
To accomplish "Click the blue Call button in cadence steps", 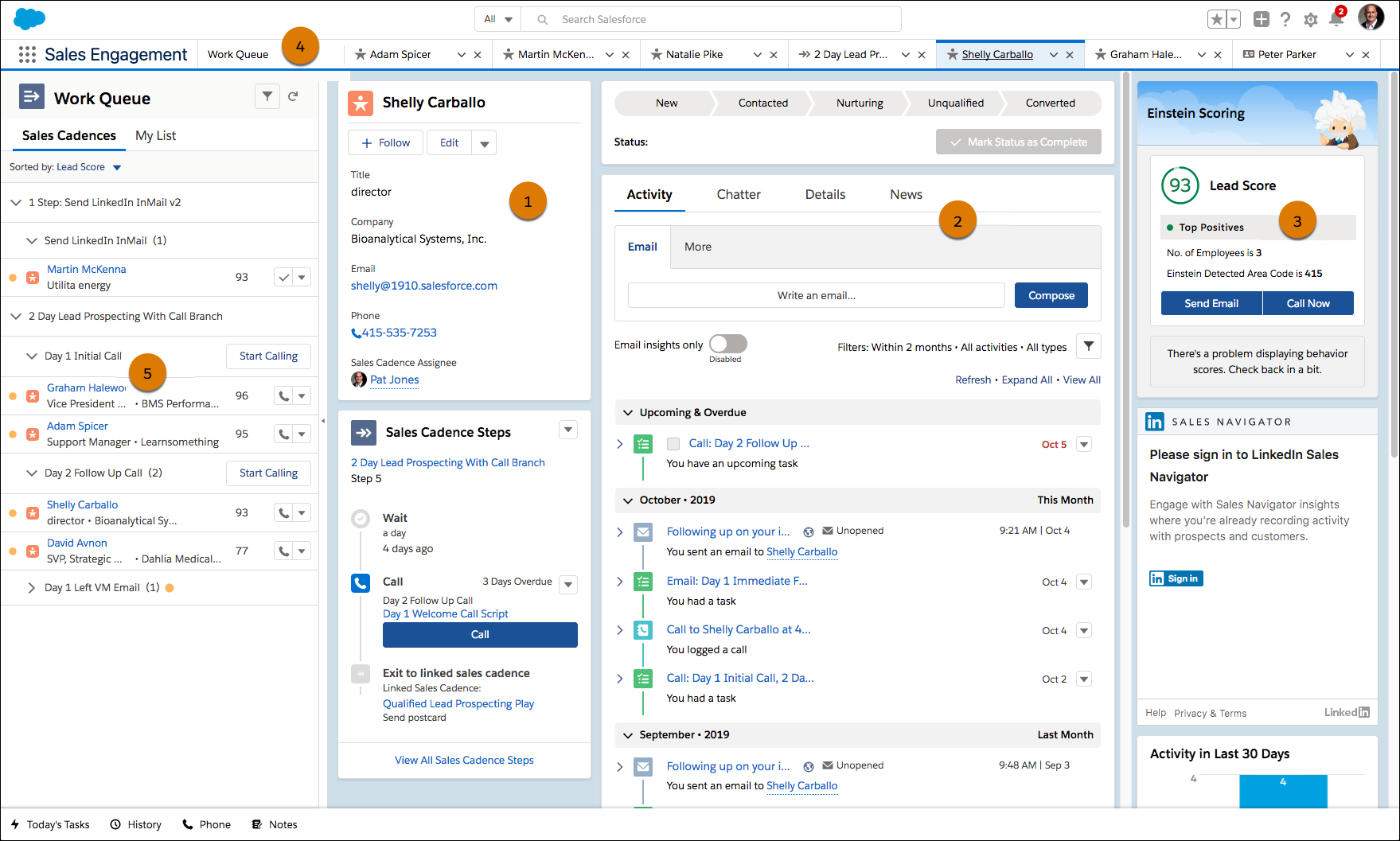I will pos(480,635).
